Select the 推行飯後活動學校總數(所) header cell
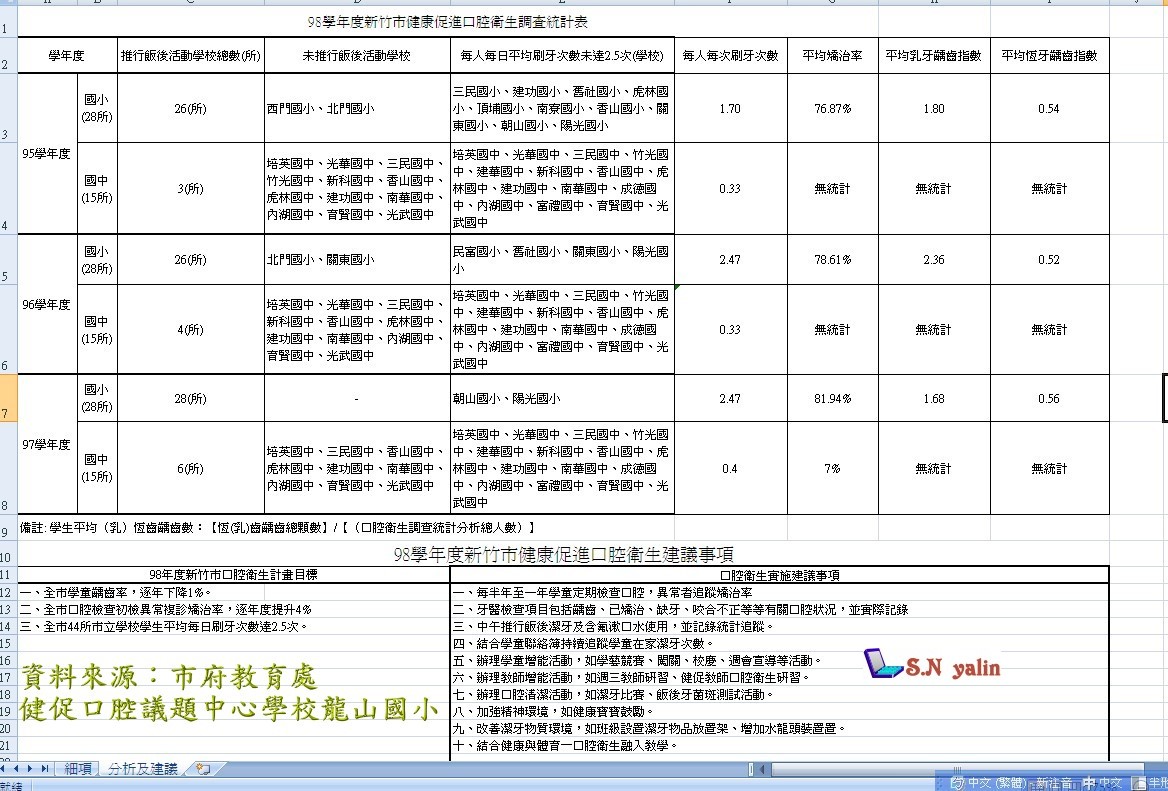Image resolution: width=1168 pixels, height=791 pixels. 191,56
